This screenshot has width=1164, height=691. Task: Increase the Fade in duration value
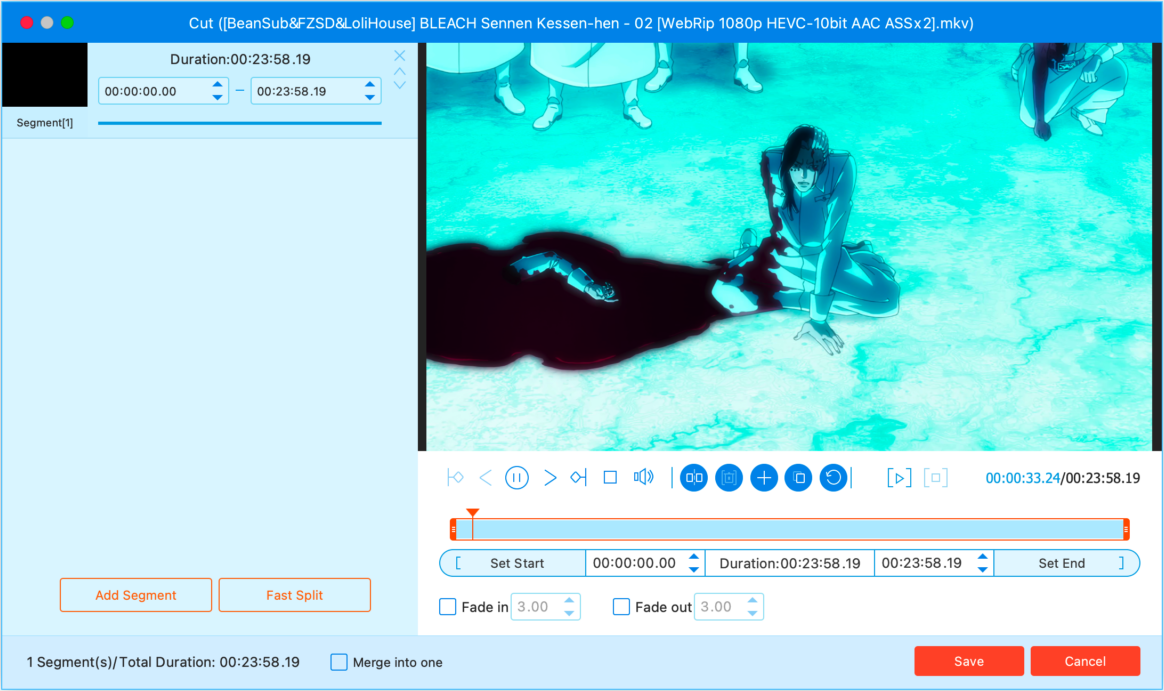569,600
